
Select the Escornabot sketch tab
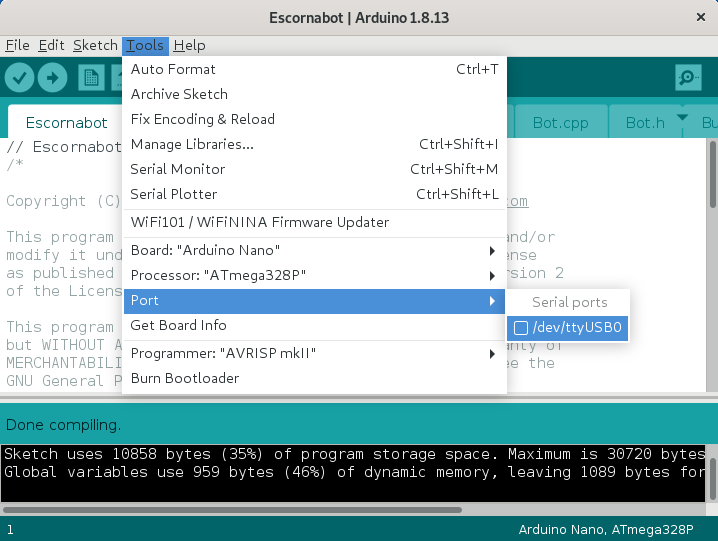(x=66, y=123)
